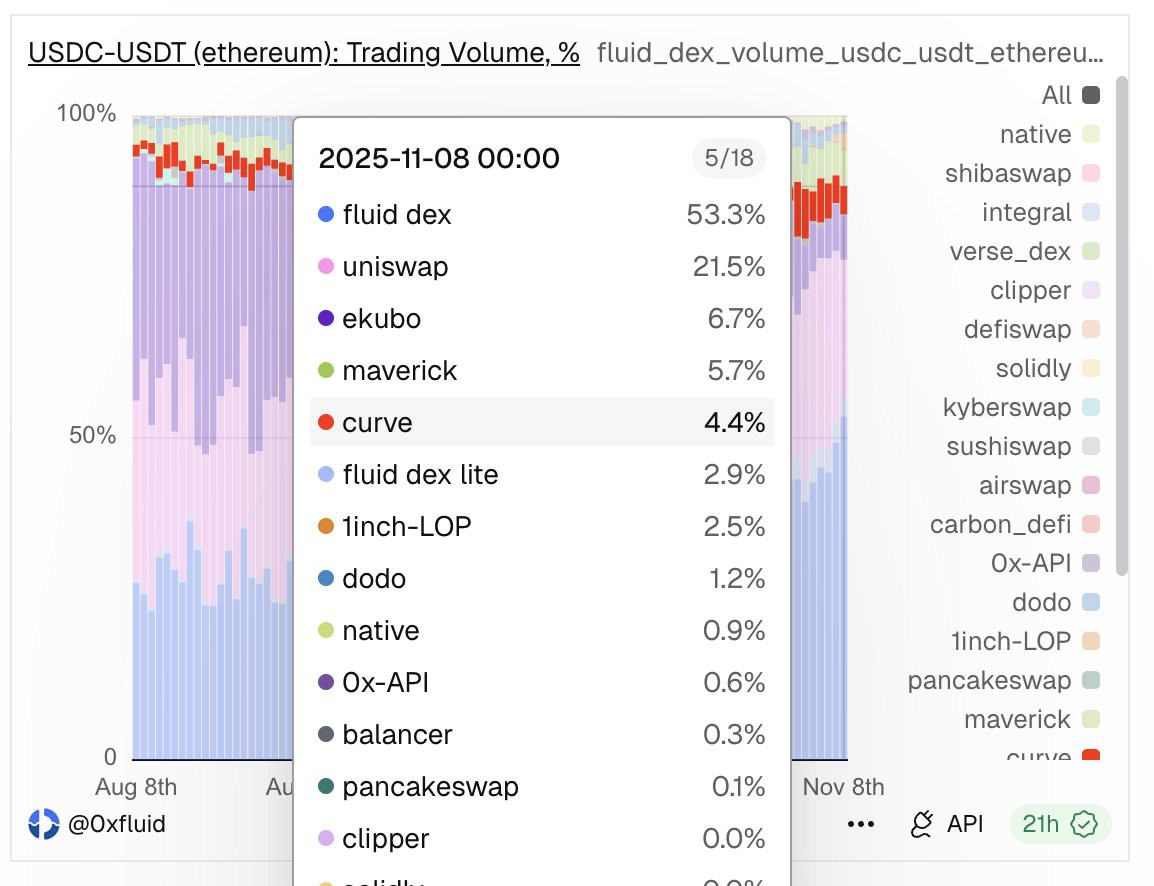Click the red curve legend swatch
Viewport: 1154px width, 886px height.
pyautogui.click(x=1091, y=755)
